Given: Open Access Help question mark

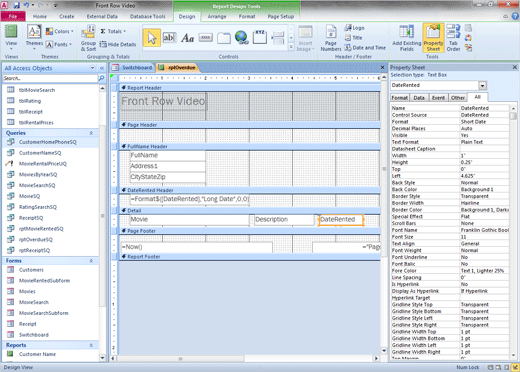Looking at the screenshot, I should click(x=515, y=16).
